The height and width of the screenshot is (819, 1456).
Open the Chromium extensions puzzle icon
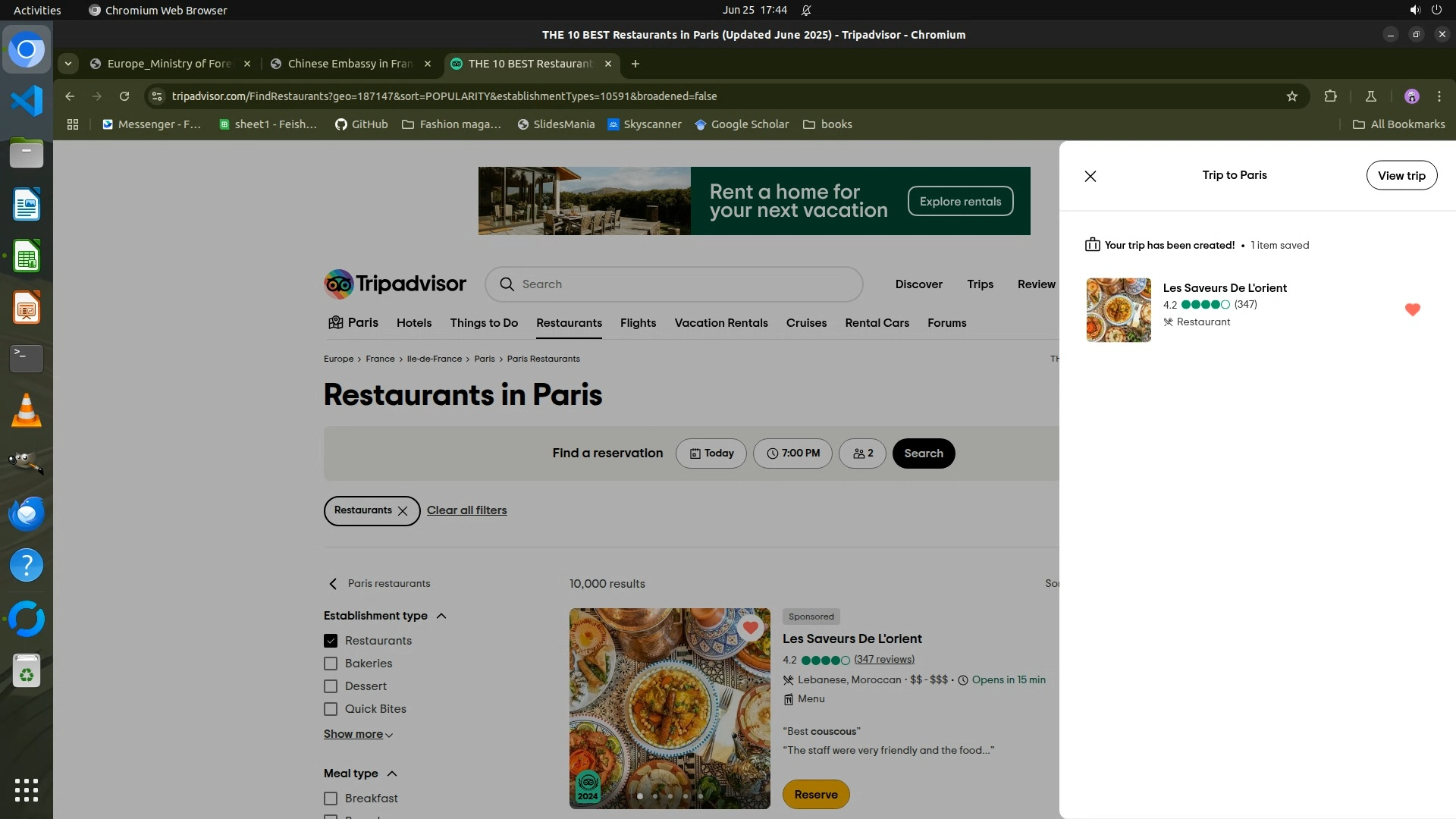[x=1330, y=96]
